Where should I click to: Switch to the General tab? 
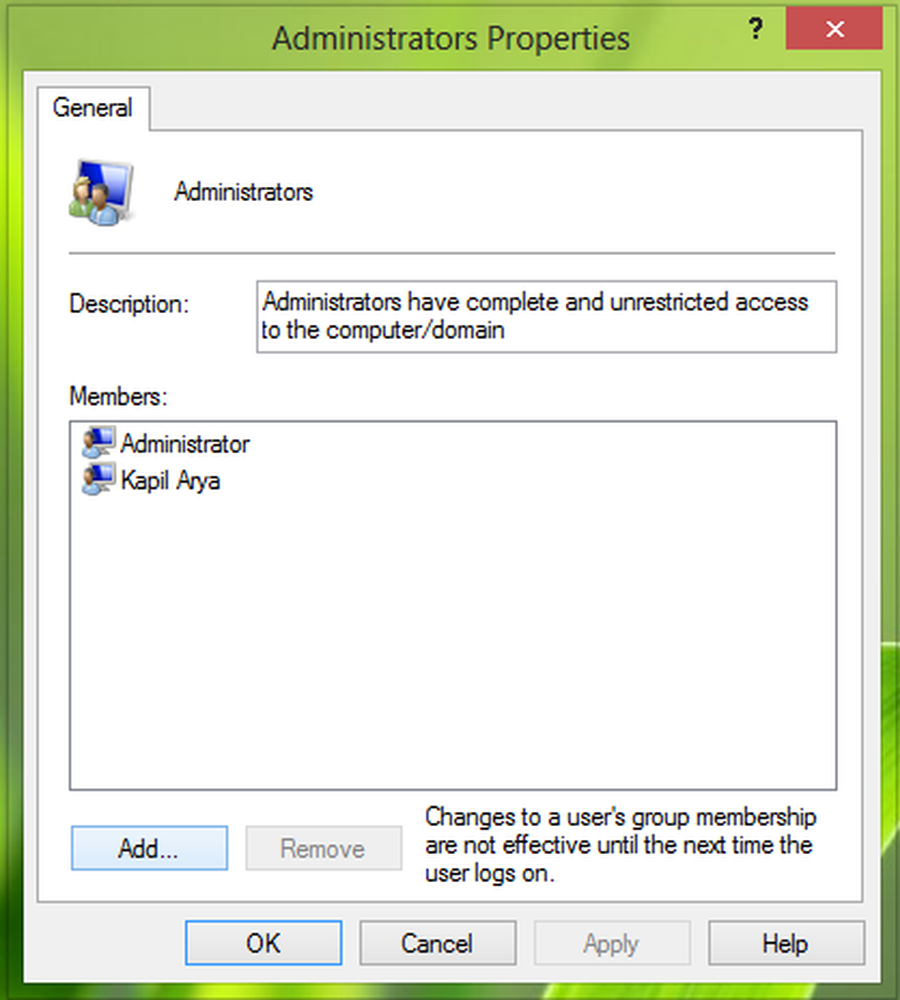click(93, 108)
